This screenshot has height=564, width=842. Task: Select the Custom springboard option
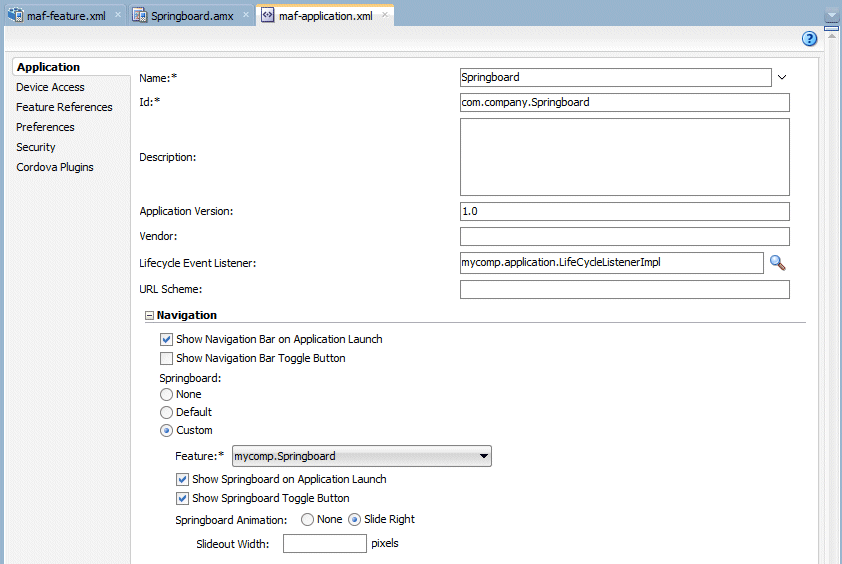pos(166,430)
